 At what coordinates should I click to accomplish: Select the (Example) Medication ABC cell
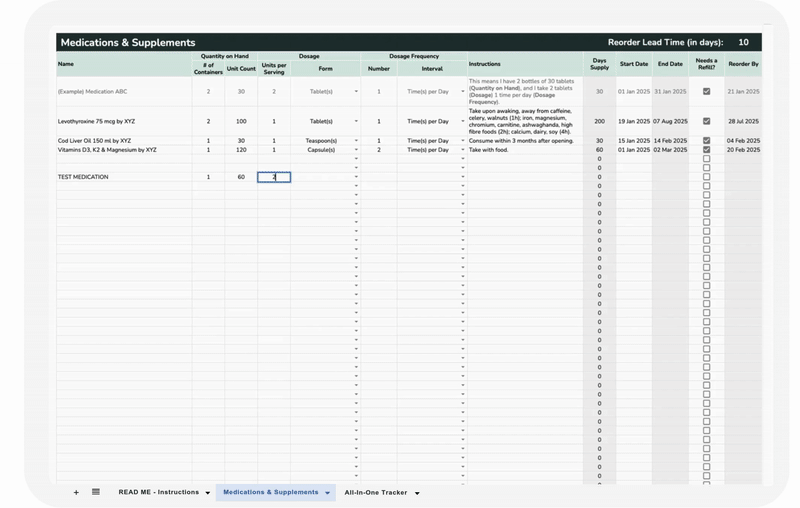point(124,92)
